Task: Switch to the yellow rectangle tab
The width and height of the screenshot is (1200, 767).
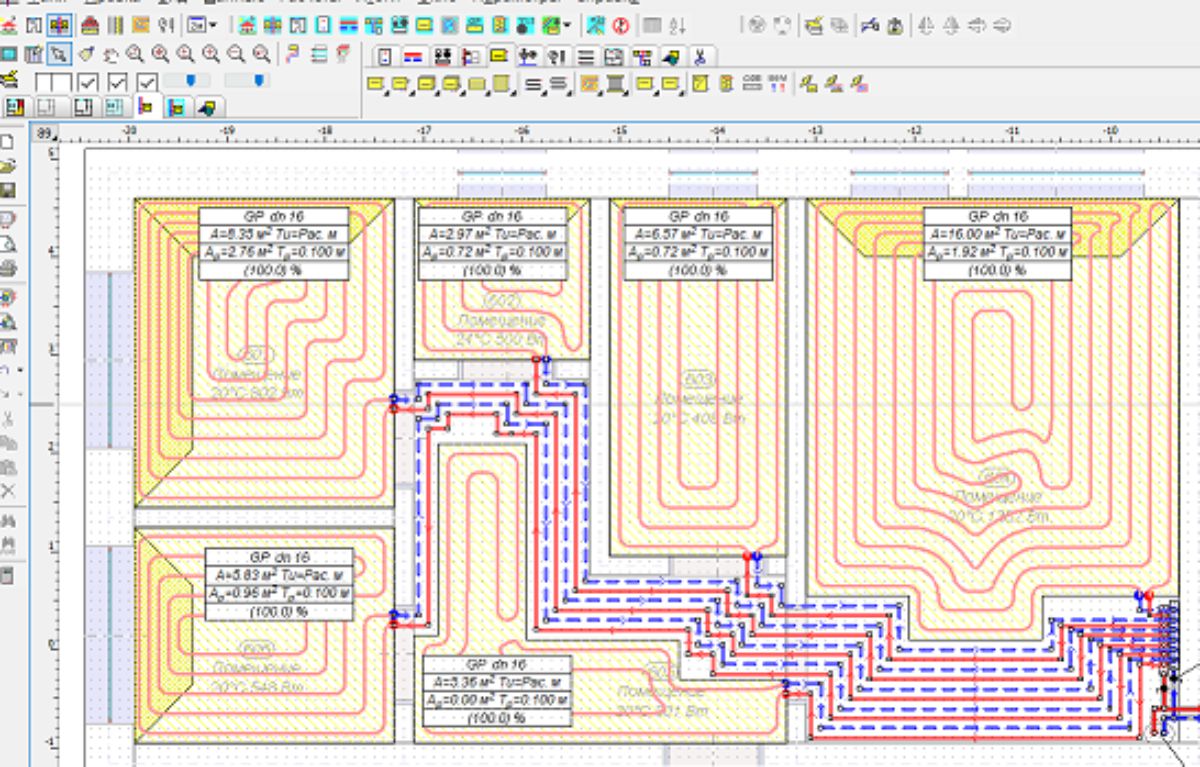Action: point(500,54)
